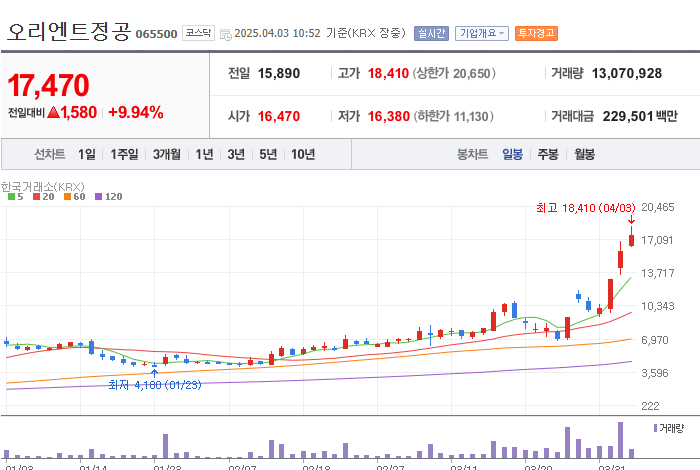Select the 1일 line chart tab

point(87,154)
